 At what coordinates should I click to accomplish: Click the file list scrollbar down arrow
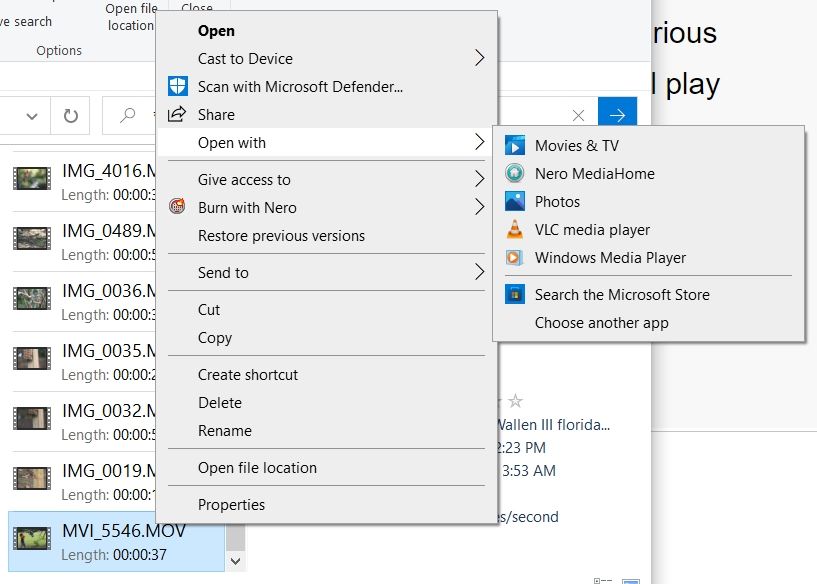[x=235, y=562]
